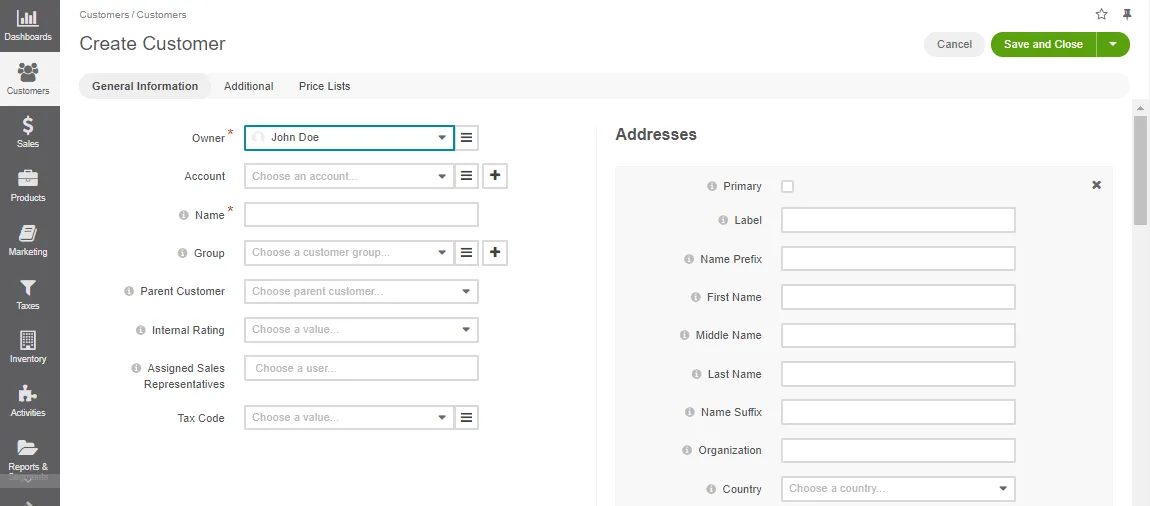Click into the customer Name input field

[361, 215]
